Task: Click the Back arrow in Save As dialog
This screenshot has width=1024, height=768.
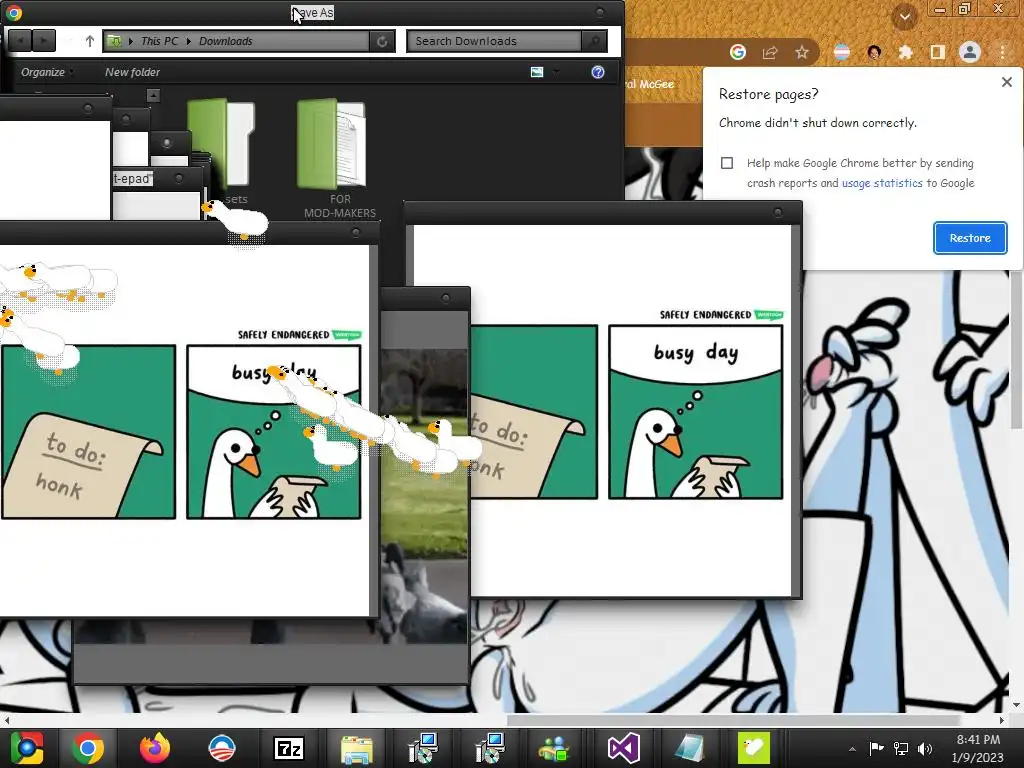Action: point(20,40)
